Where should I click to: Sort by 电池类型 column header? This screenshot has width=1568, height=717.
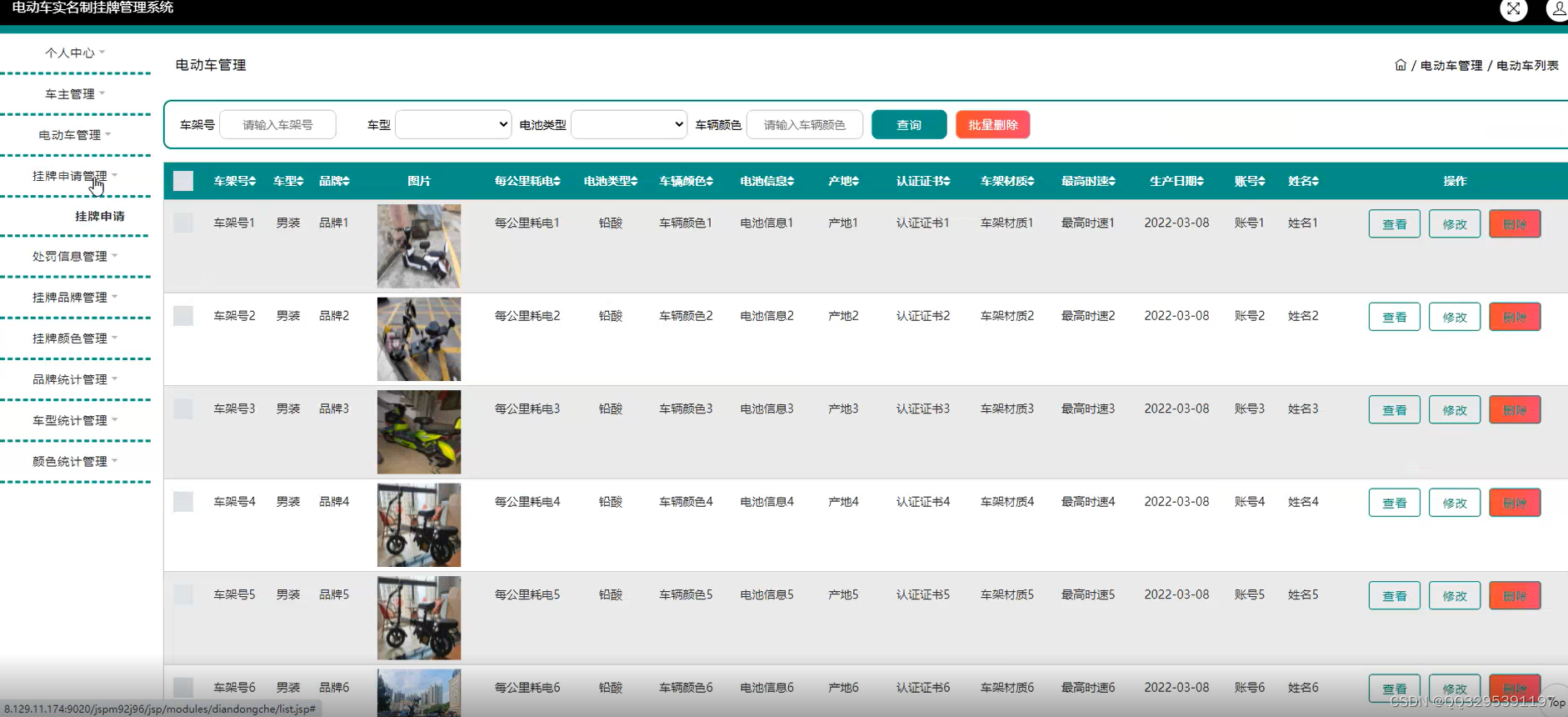click(x=611, y=181)
